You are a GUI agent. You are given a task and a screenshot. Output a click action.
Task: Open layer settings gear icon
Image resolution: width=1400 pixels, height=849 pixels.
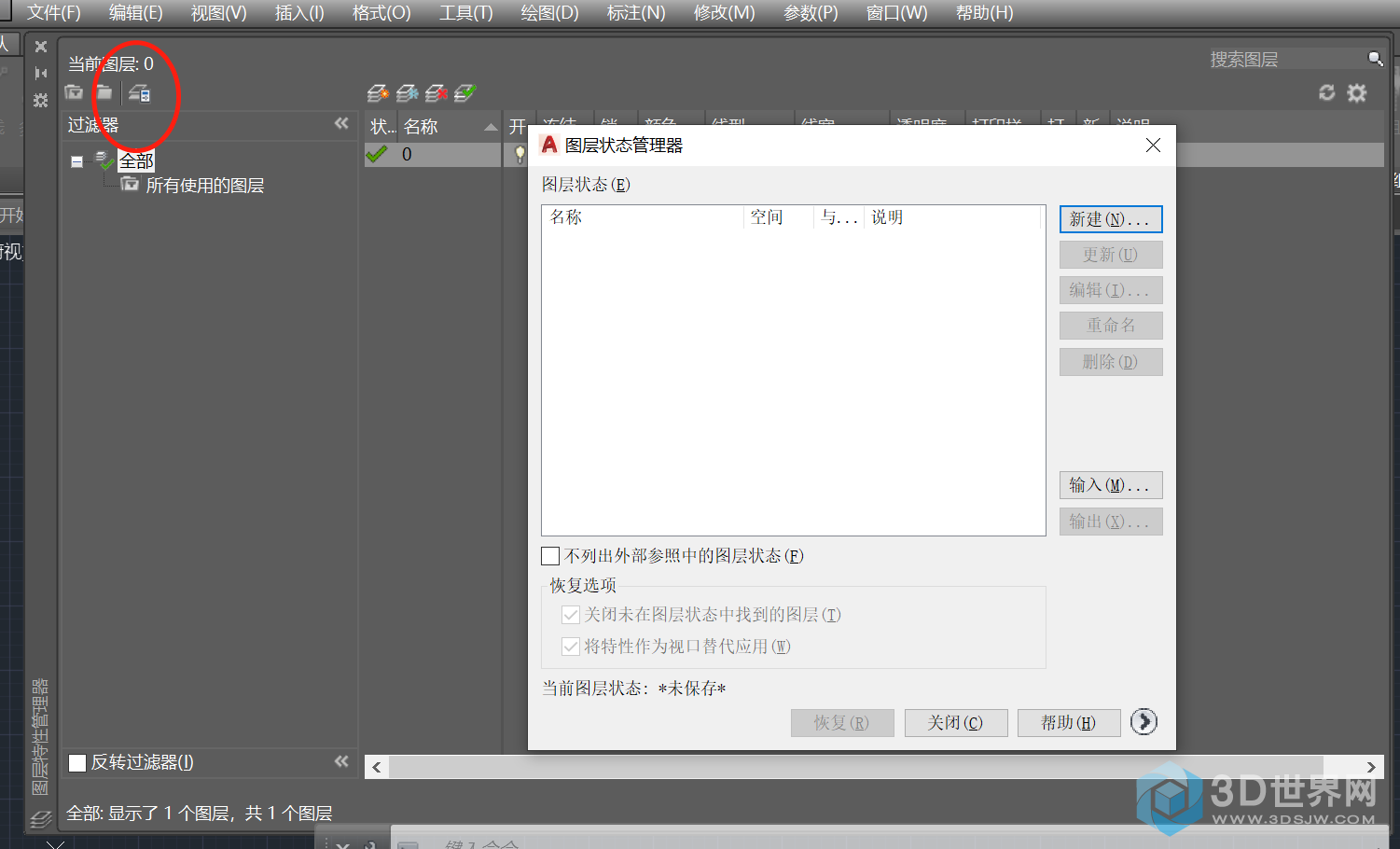[1357, 92]
